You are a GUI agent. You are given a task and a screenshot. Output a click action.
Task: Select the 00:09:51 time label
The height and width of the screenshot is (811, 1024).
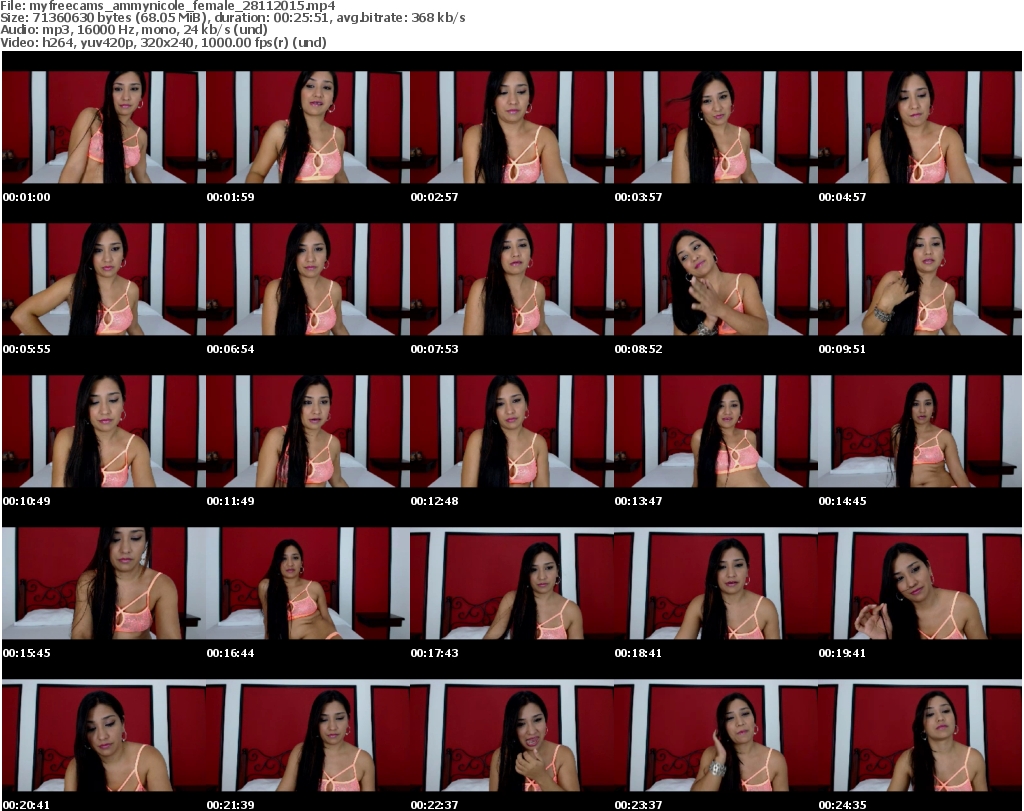coord(842,349)
